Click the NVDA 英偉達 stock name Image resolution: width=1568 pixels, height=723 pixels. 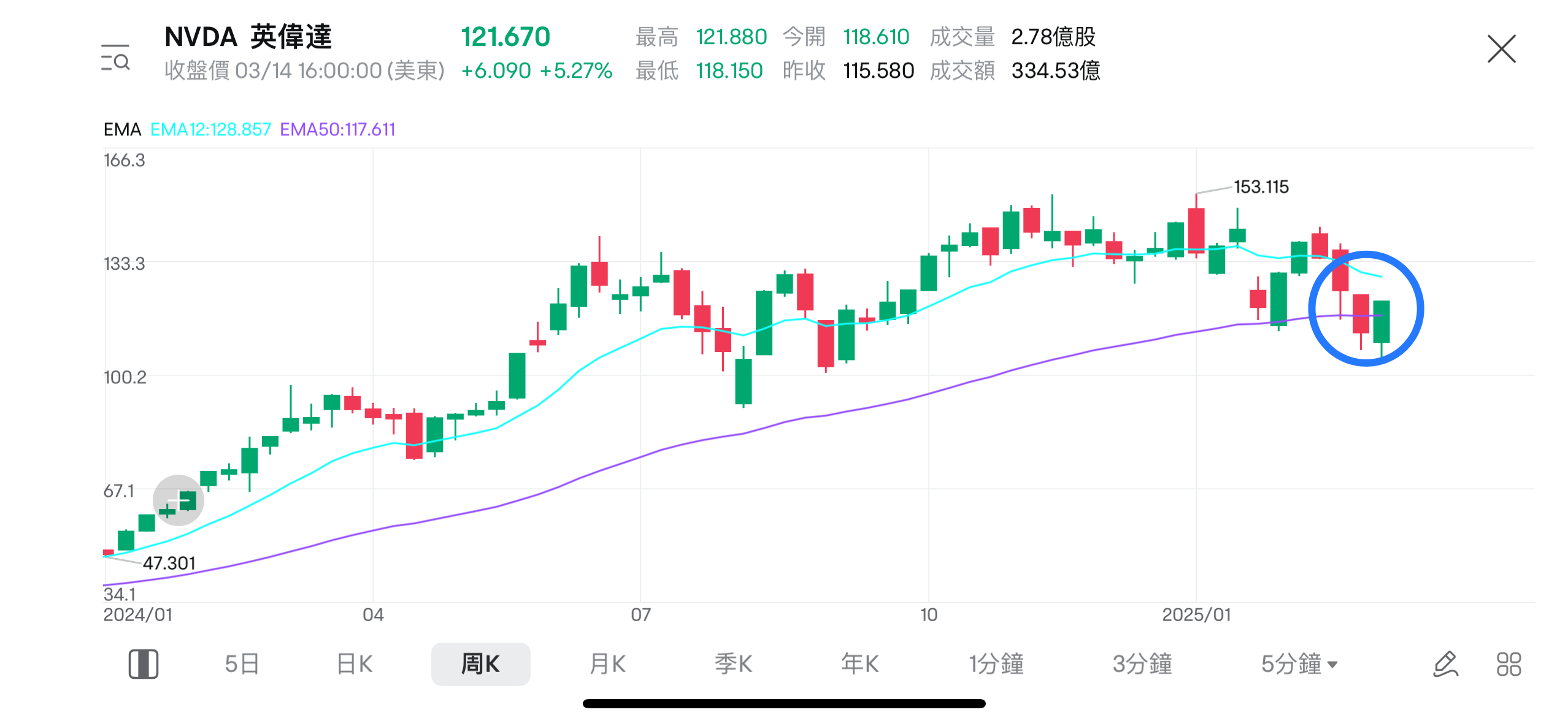250,37
